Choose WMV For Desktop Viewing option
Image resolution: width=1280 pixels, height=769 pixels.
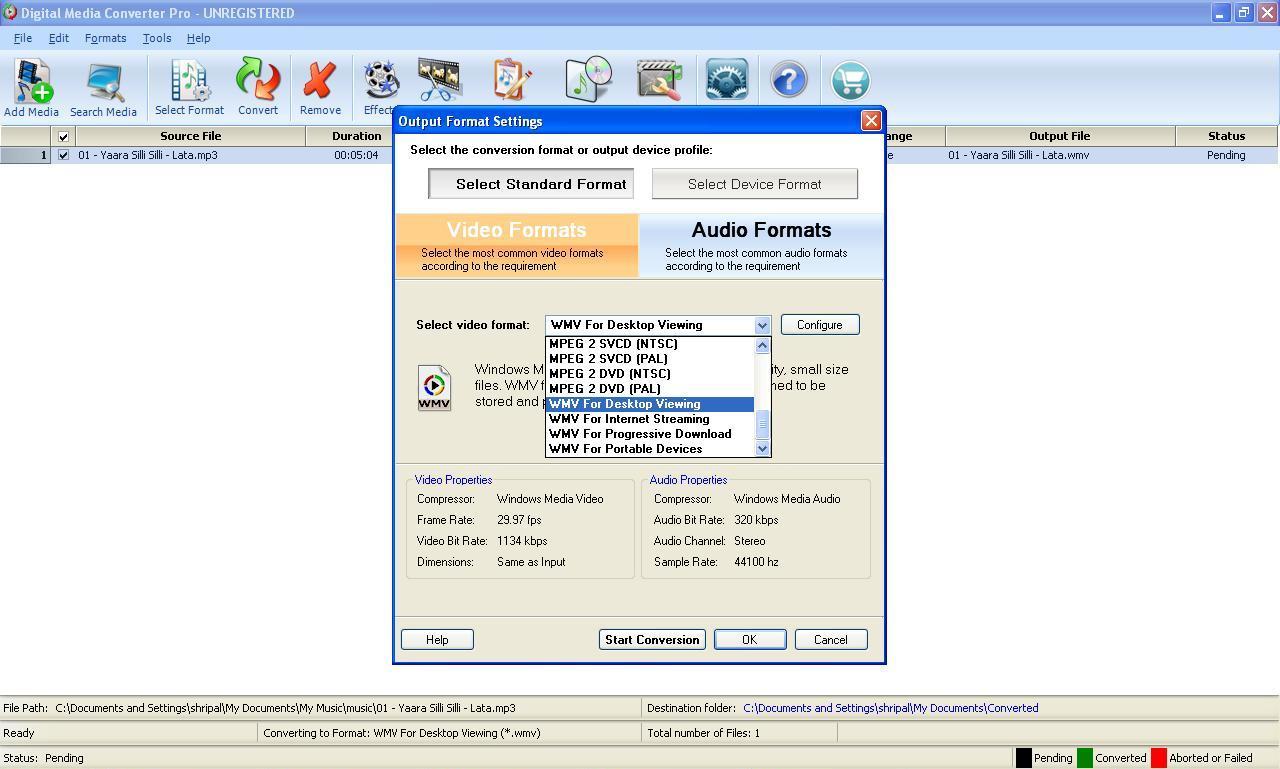[650, 404]
